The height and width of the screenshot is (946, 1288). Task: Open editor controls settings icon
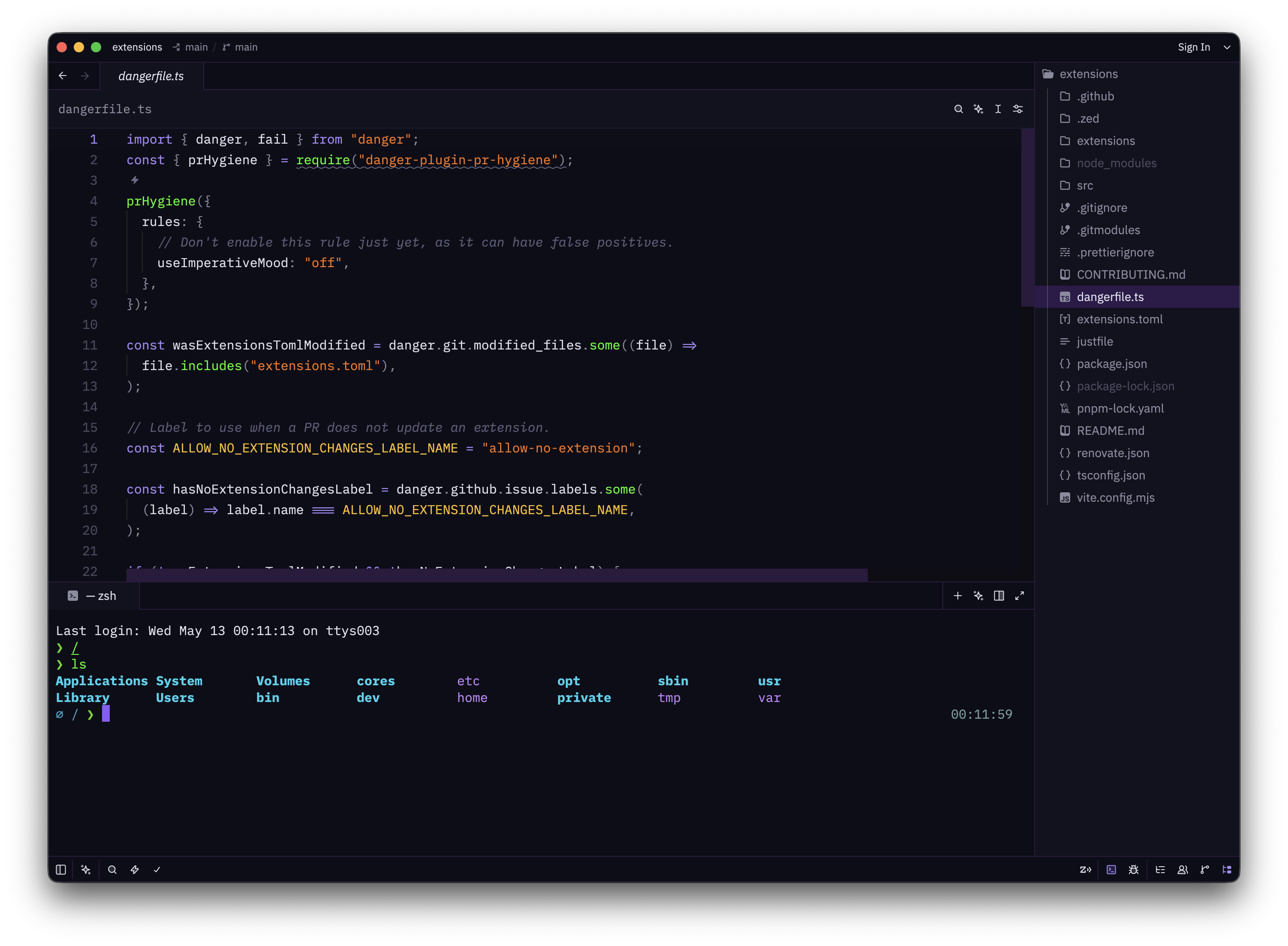[x=1018, y=109]
